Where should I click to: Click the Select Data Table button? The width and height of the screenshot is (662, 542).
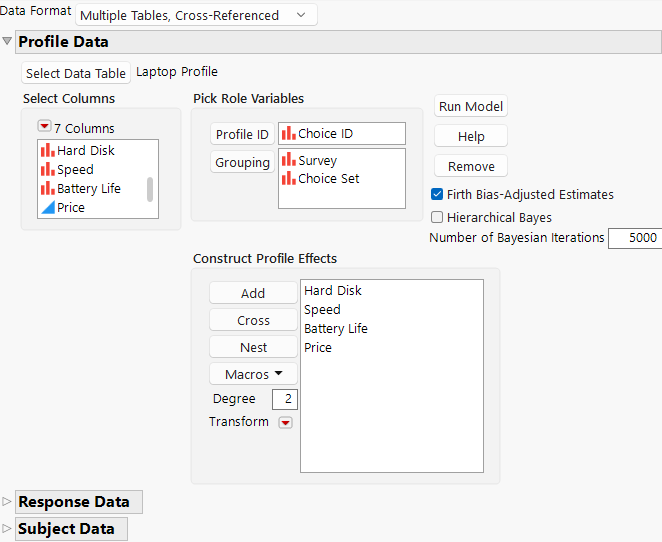(76, 73)
